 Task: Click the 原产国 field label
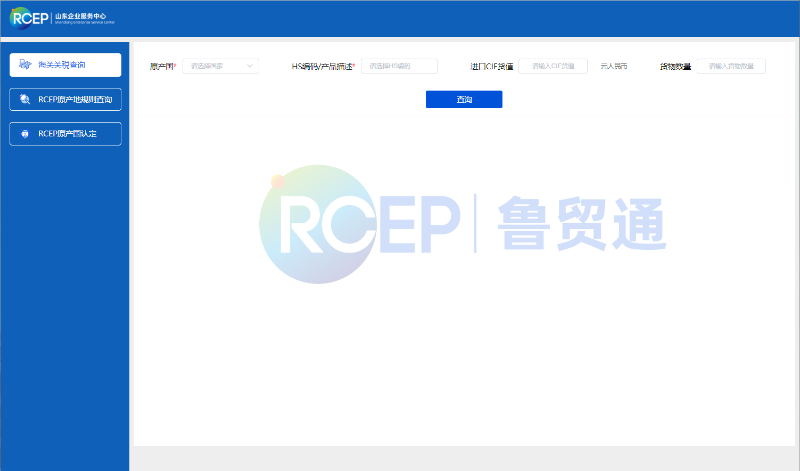(x=162, y=66)
